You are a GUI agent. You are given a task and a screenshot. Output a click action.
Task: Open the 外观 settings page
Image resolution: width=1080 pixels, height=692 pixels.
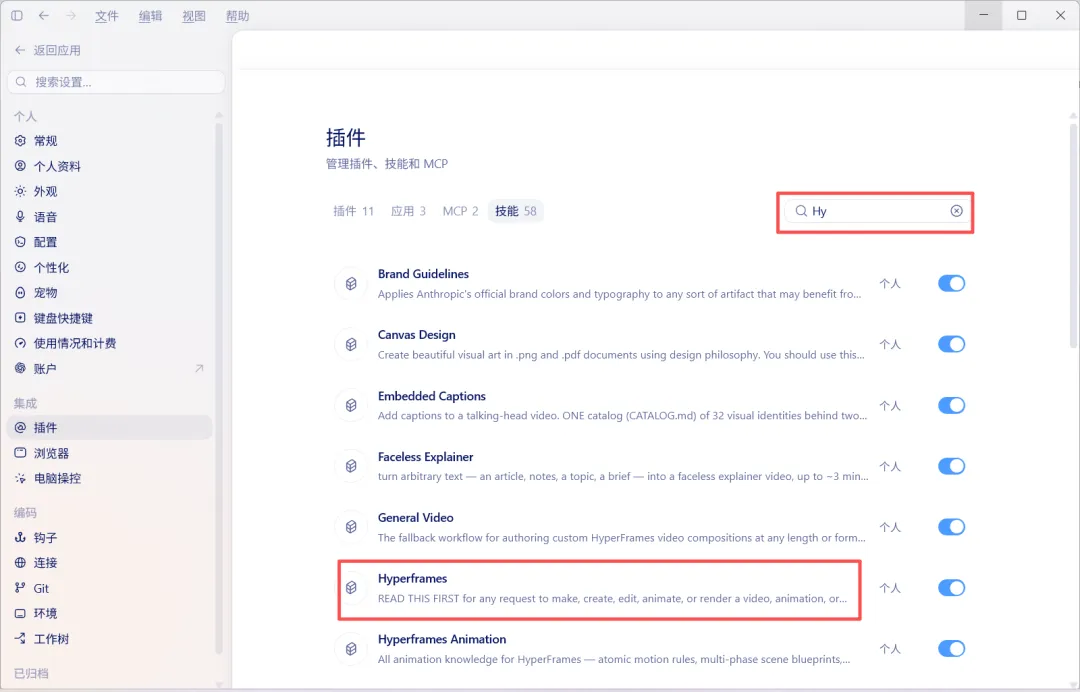(110, 191)
